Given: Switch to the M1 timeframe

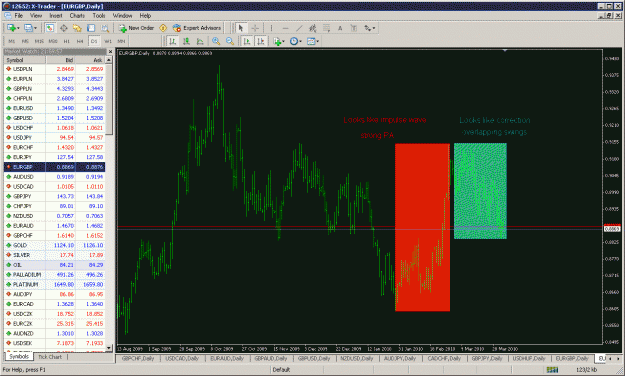Looking at the screenshot, I should point(12,41).
